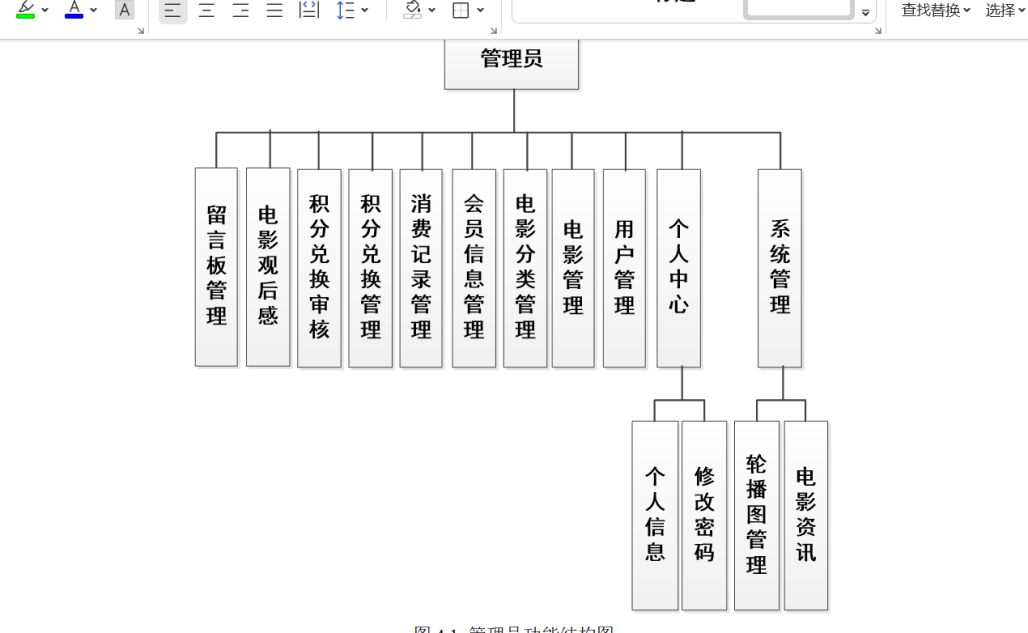
Task: Apply the blue font color
Action: click(x=74, y=9)
